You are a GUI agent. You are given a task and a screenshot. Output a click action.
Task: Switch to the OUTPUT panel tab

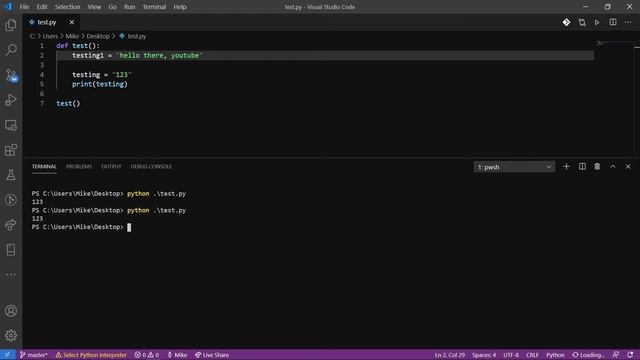(x=111, y=167)
